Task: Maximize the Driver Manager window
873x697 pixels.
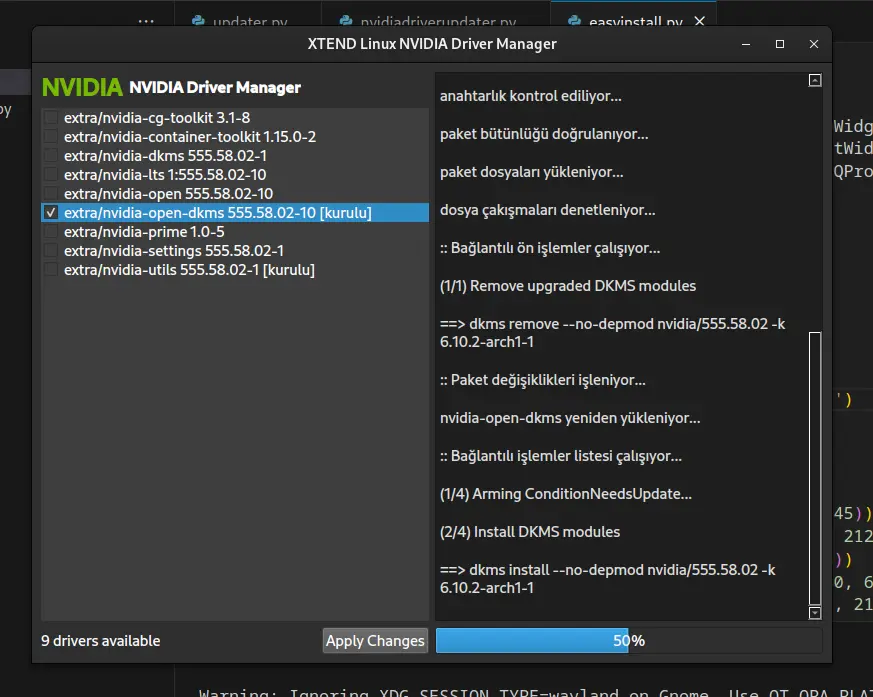Action: (780, 44)
